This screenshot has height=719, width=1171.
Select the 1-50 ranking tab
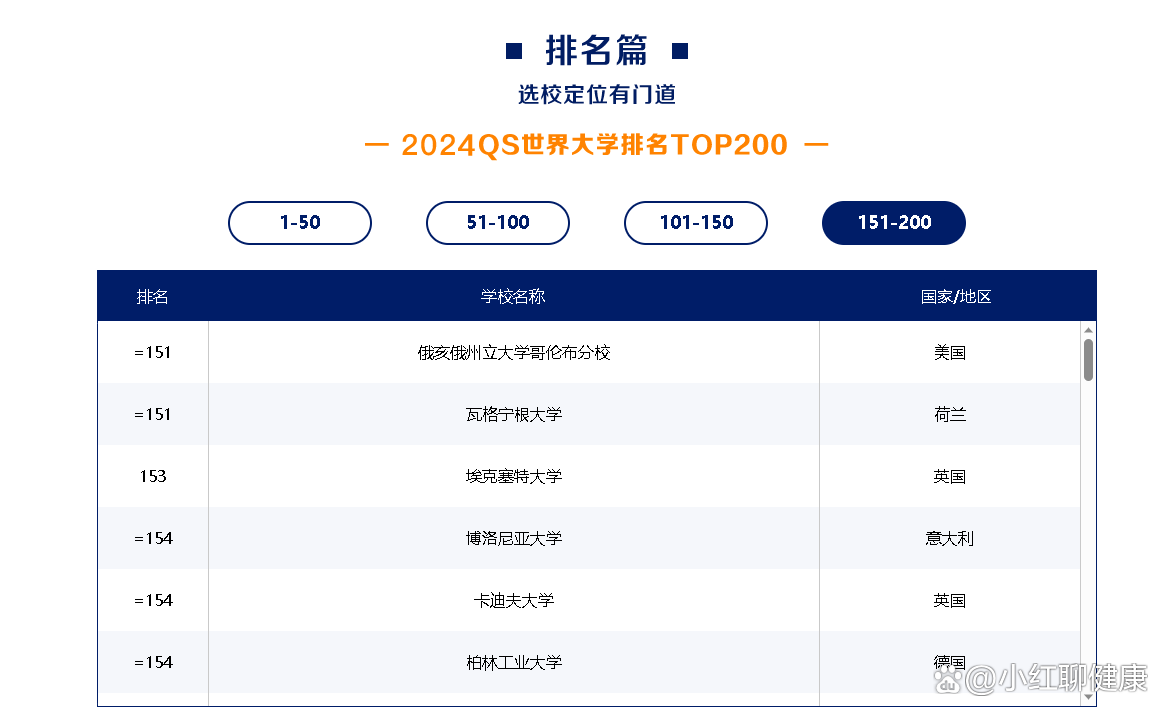(x=299, y=222)
